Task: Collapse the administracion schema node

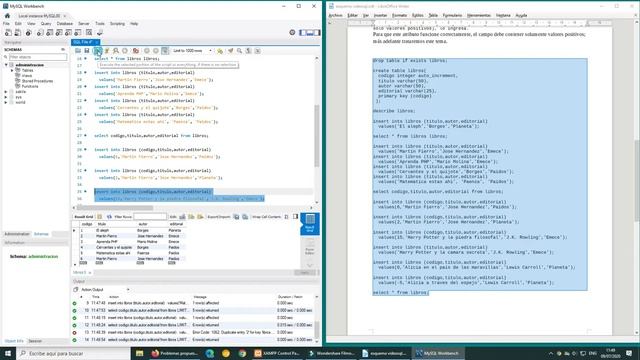Action: point(6,65)
